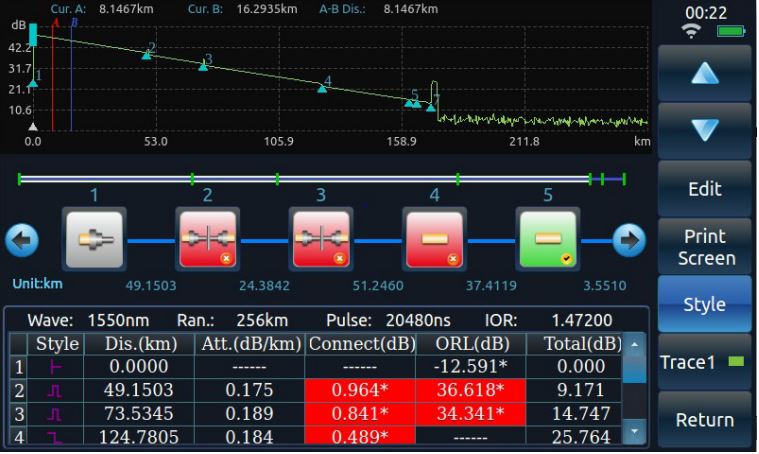
Task: Click the white origin triangle marker
Action: click(33, 127)
